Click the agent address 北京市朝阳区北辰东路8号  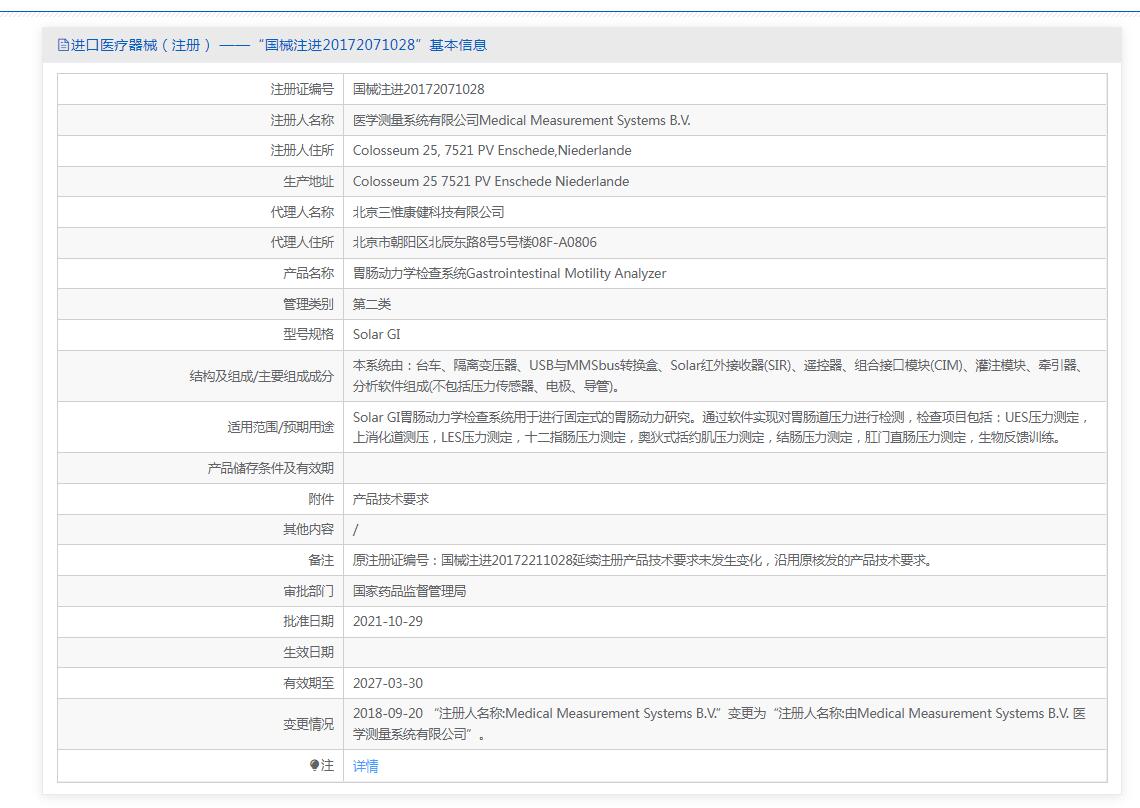(x=474, y=242)
